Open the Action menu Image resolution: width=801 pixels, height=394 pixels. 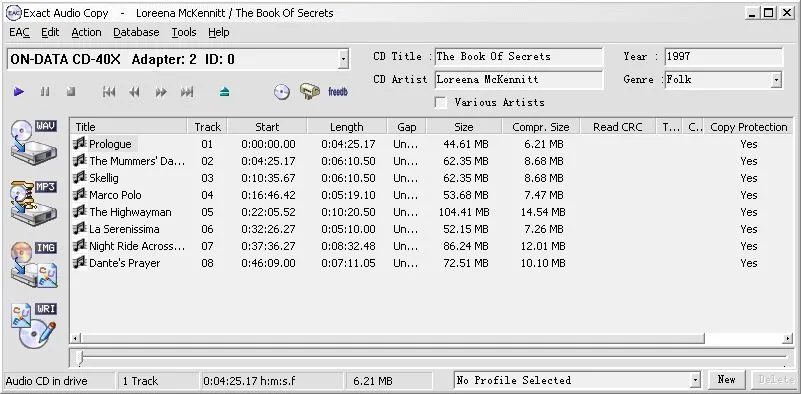(86, 32)
